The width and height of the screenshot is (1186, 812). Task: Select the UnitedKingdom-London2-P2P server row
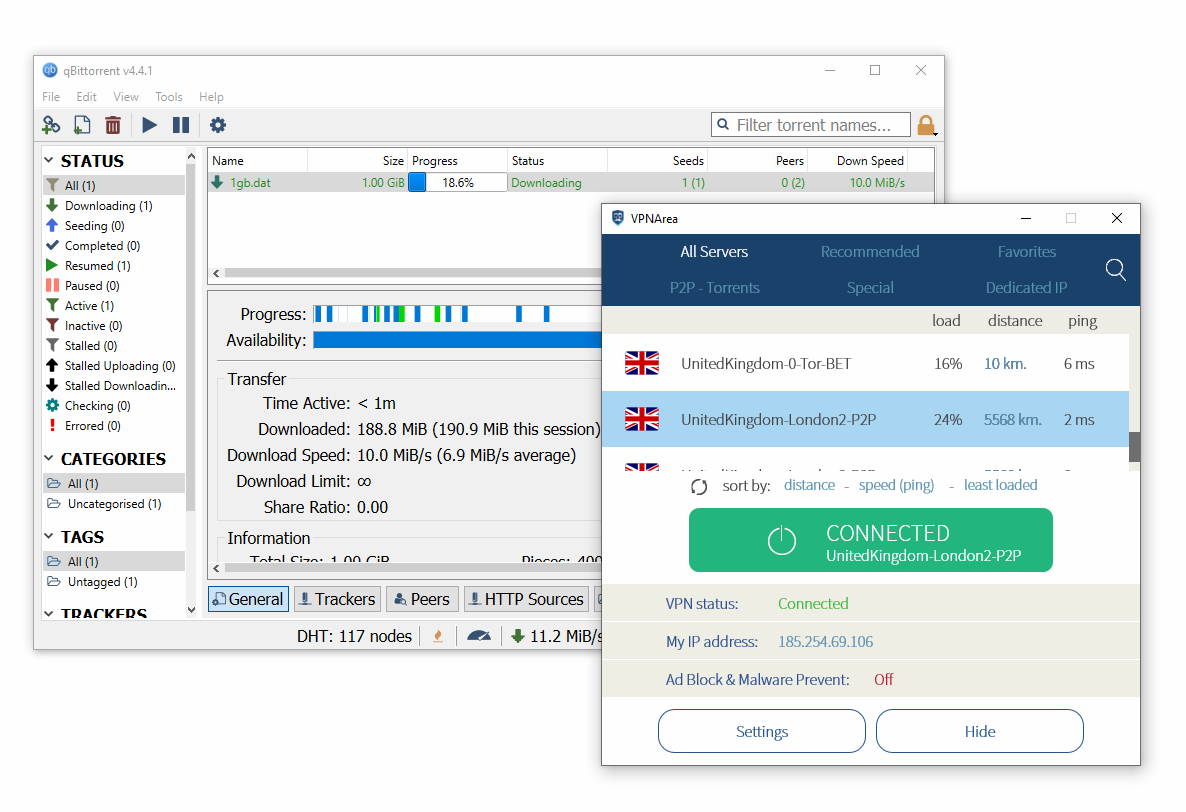(x=865, y=420)
